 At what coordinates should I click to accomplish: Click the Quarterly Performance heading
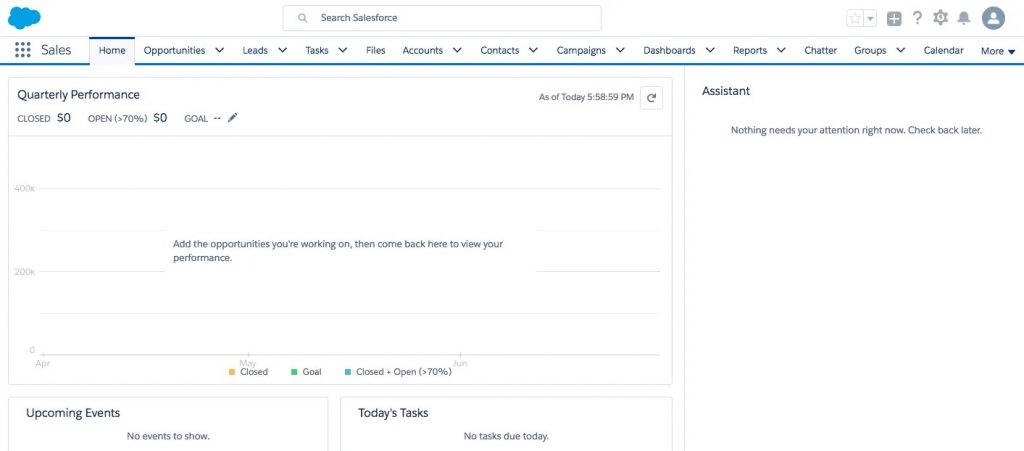click(78, 95)
